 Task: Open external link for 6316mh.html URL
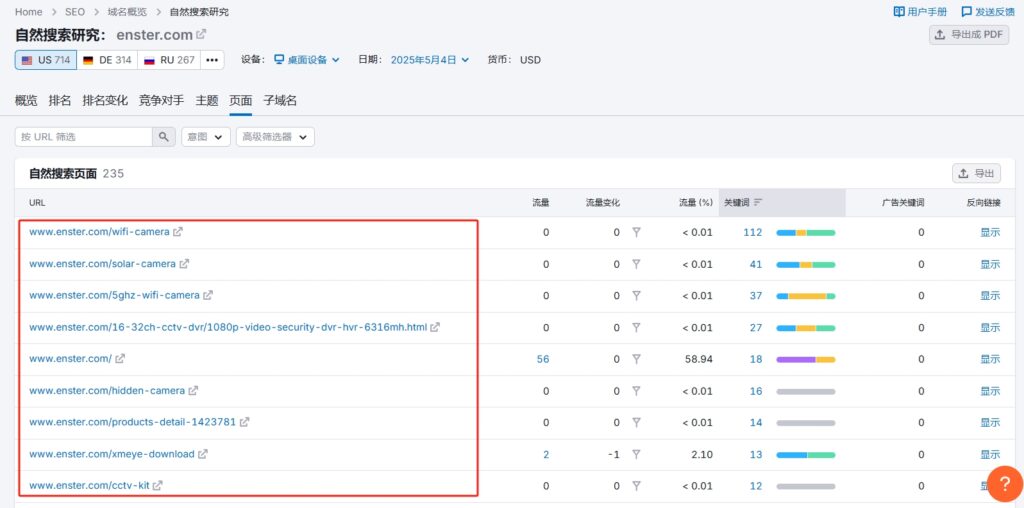(435, 327)
